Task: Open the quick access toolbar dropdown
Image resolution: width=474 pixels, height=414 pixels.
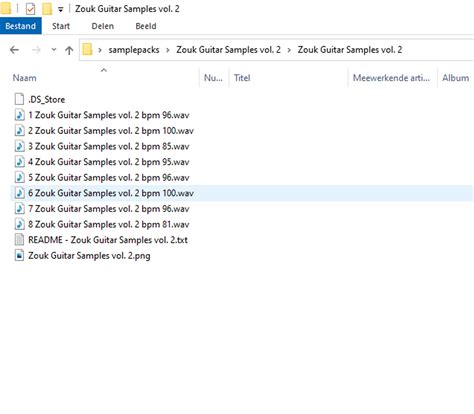Action: click(61, 10)
